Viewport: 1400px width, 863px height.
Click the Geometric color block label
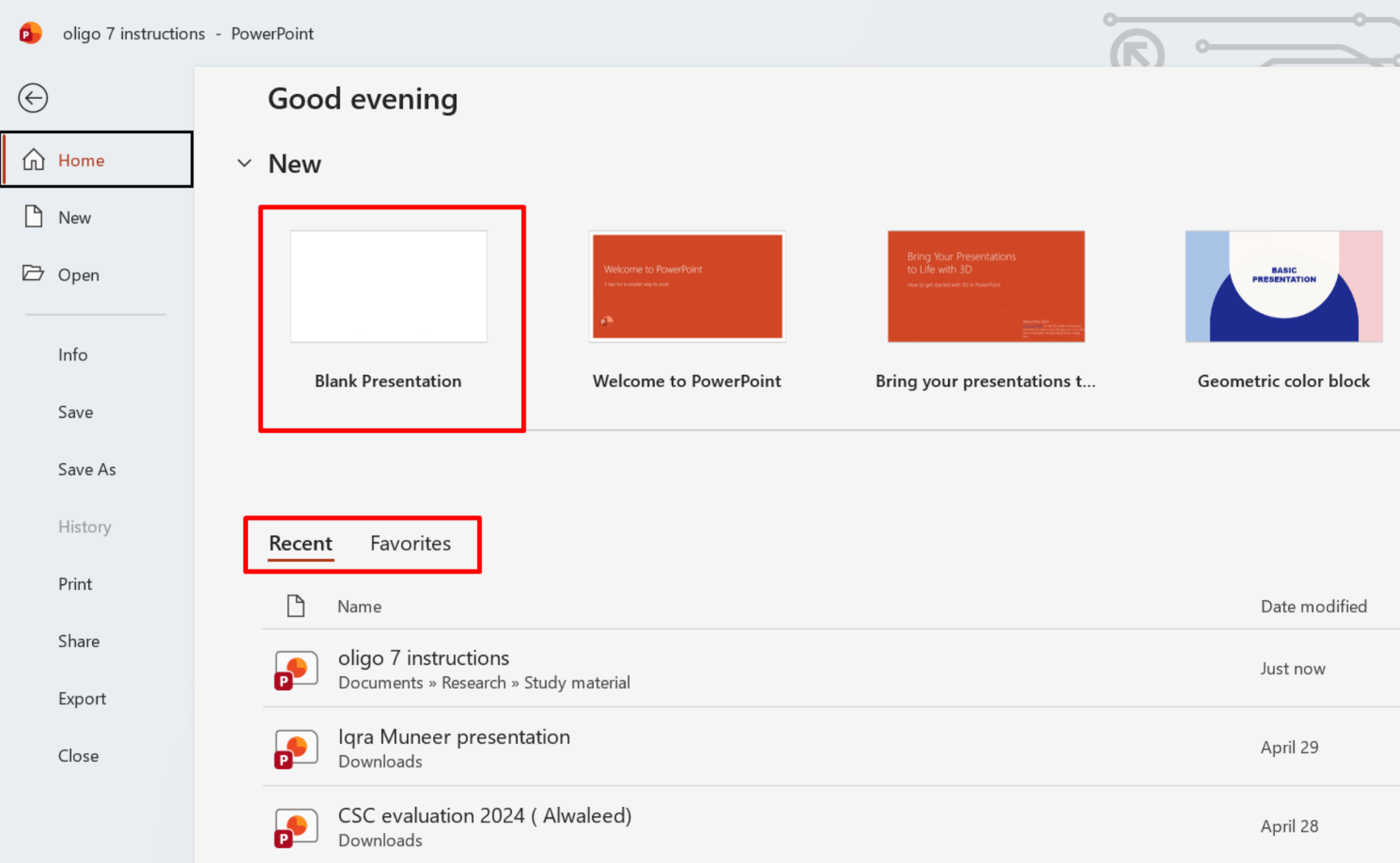point(1284,381)
